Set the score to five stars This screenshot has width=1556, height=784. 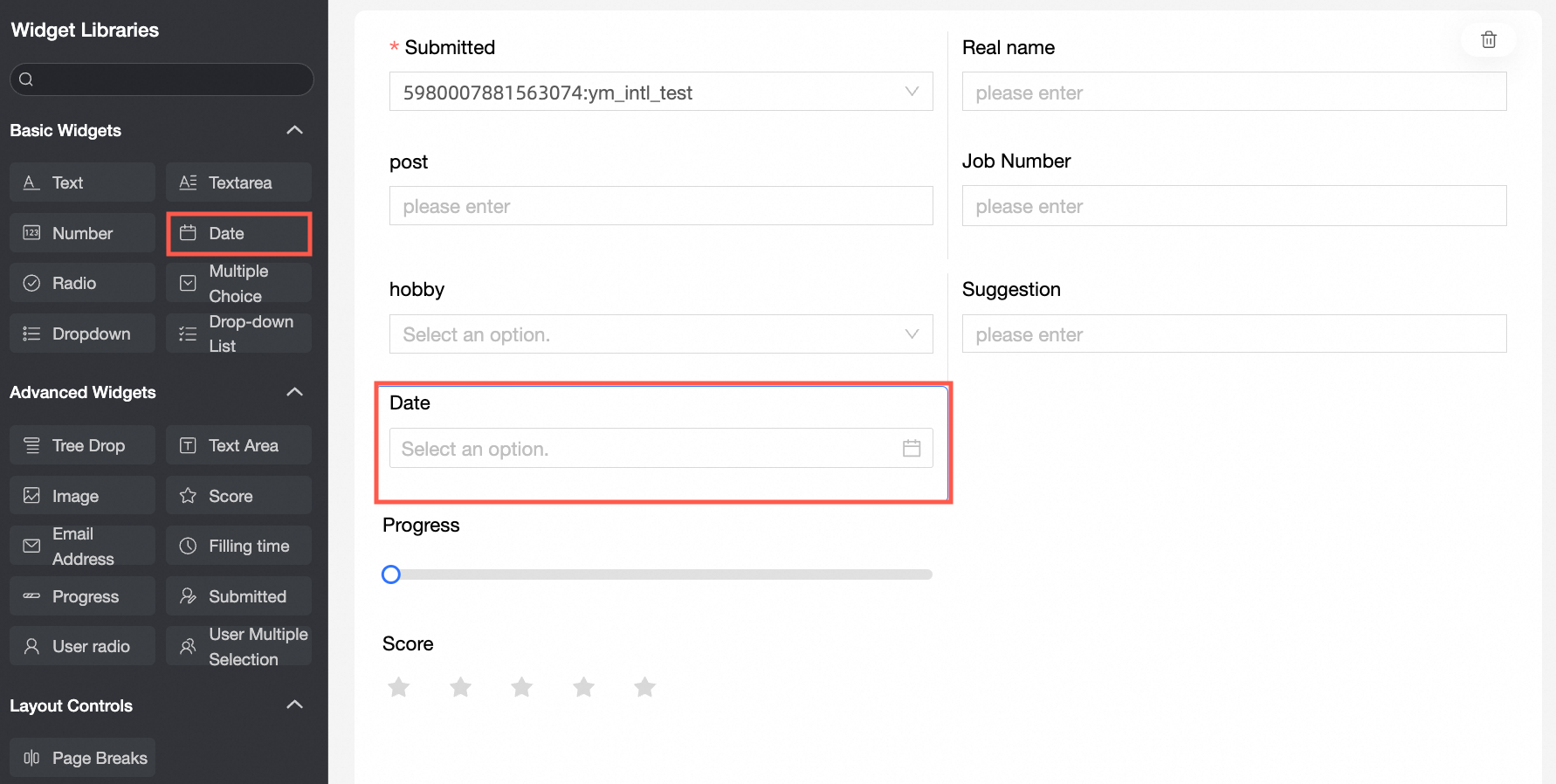pyautogui.click(x=645, y=687)
